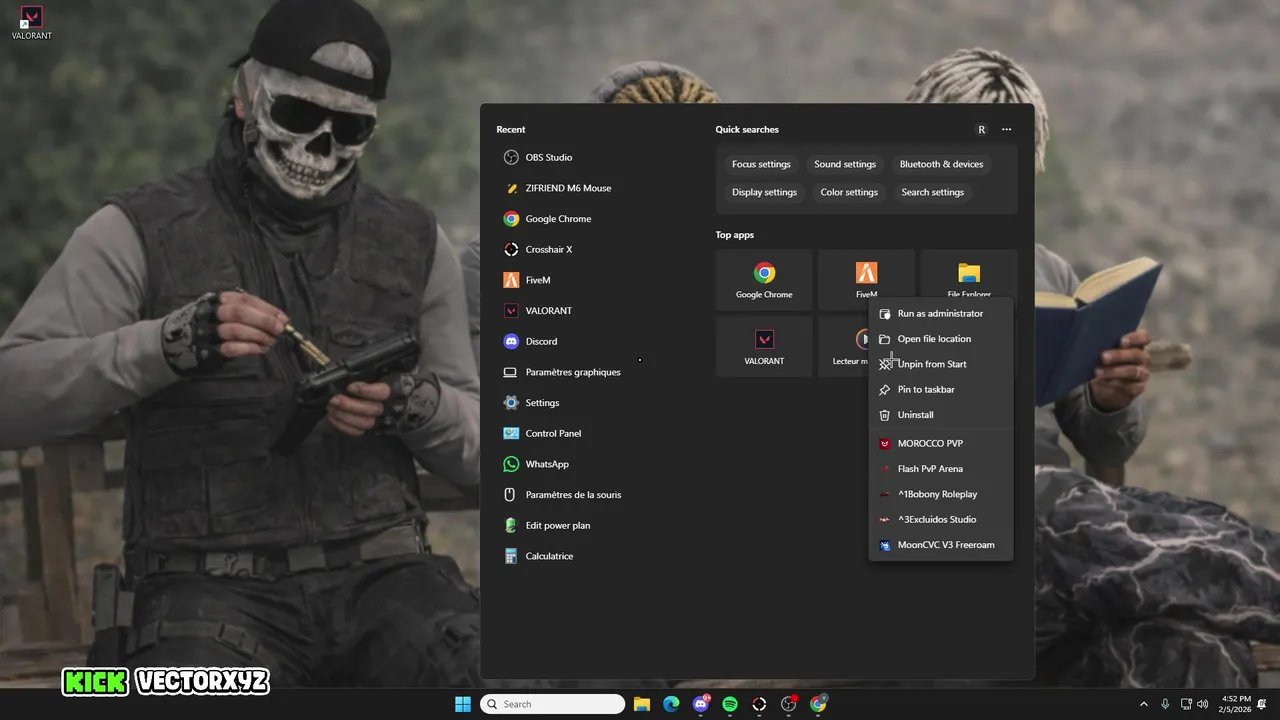Click the taskbar Search box
1280x720 pixels.
pyautogui.click(x=552, y=704)
